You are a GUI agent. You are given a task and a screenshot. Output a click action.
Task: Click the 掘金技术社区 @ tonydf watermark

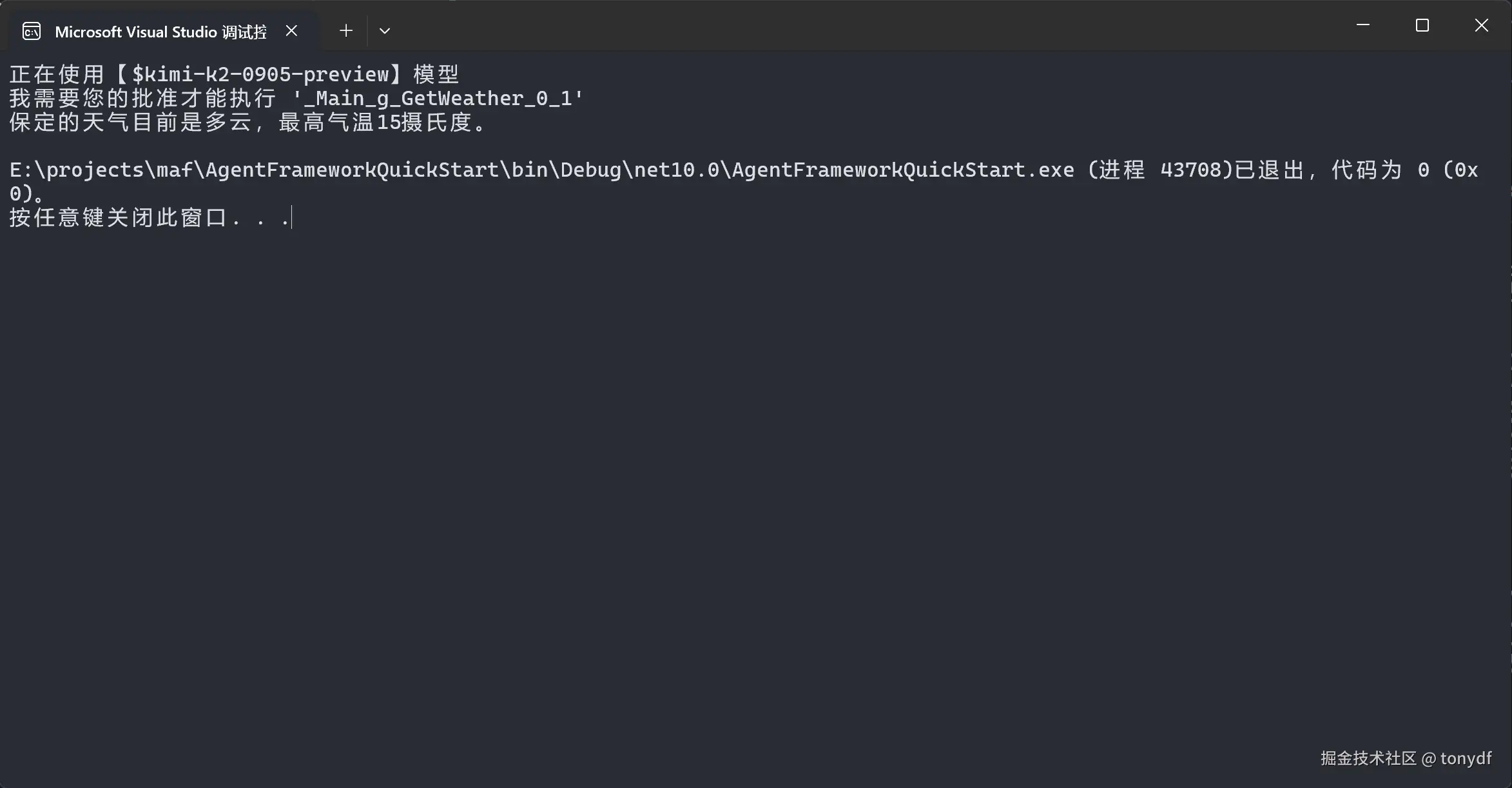click(1406, 758)
